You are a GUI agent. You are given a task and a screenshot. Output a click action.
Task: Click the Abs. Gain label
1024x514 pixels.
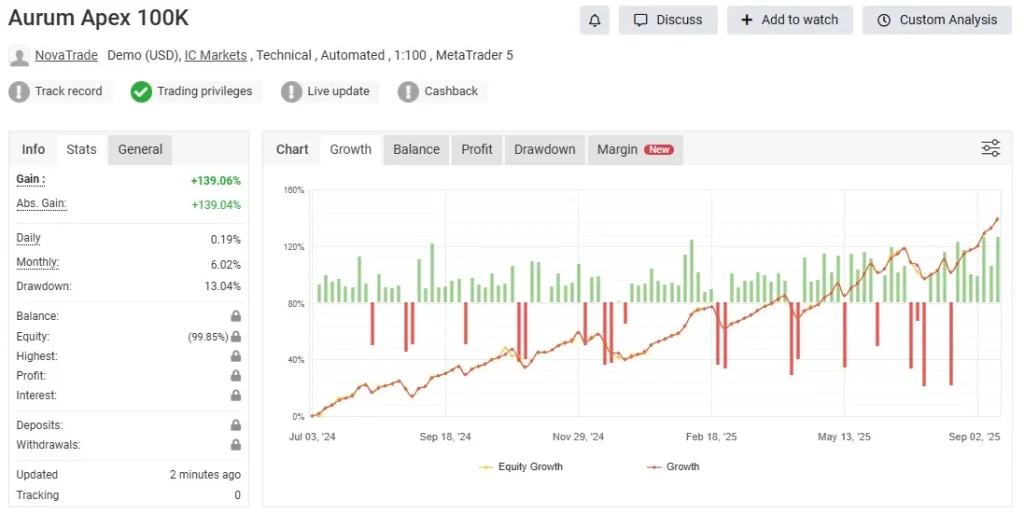(x=41, y=203)
